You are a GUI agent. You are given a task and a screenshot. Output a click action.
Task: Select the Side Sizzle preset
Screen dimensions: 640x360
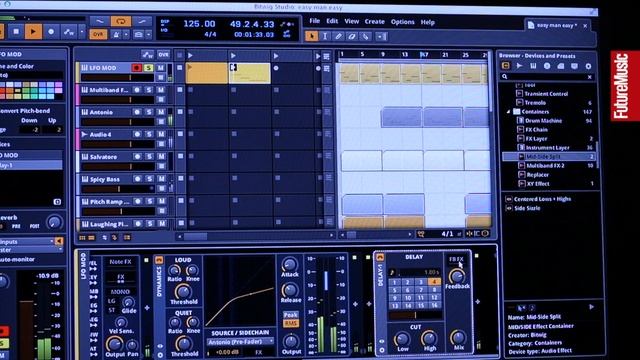[527, 208]
